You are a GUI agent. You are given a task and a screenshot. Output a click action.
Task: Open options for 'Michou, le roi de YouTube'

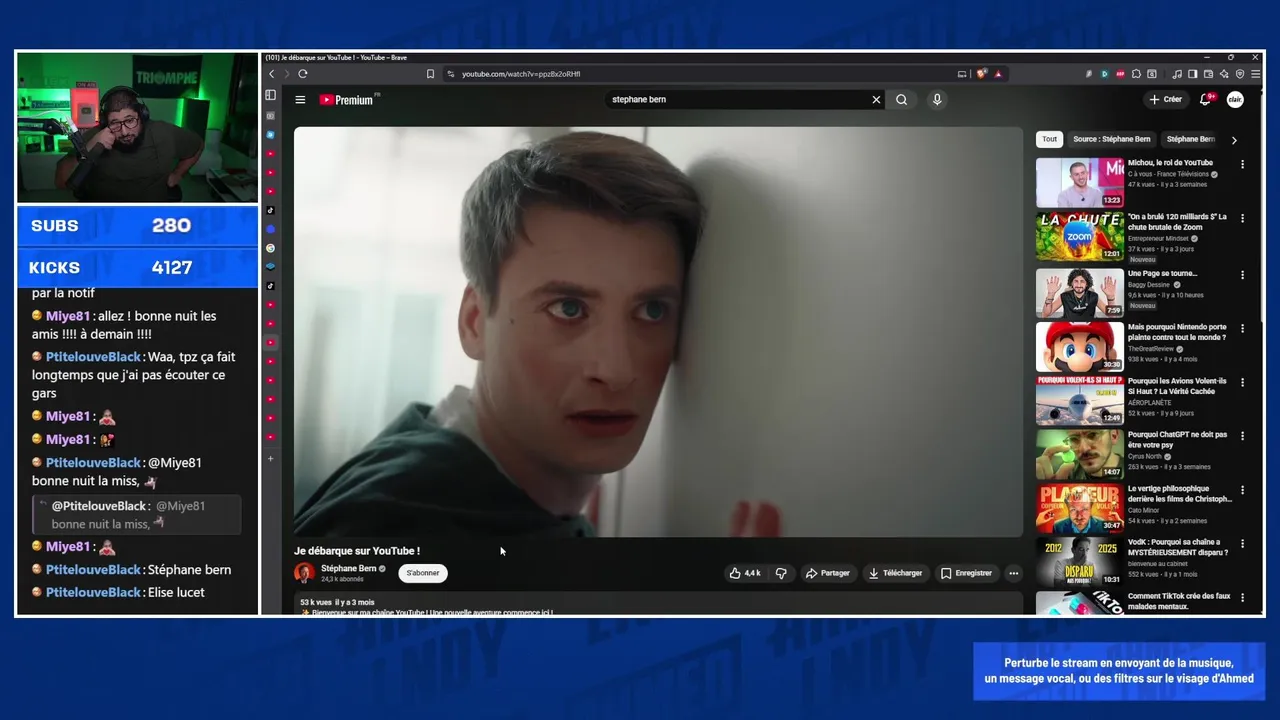[x=1243, y=165]
